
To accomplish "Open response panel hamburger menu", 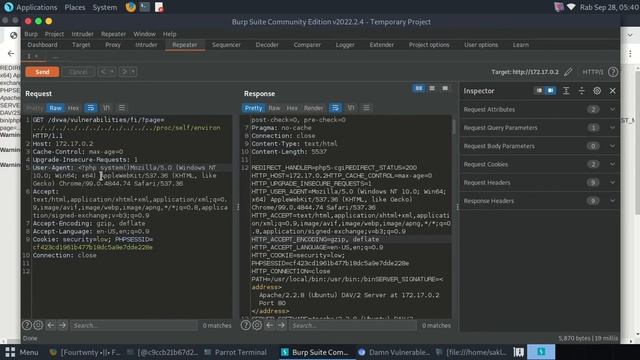I will point(367,108).
